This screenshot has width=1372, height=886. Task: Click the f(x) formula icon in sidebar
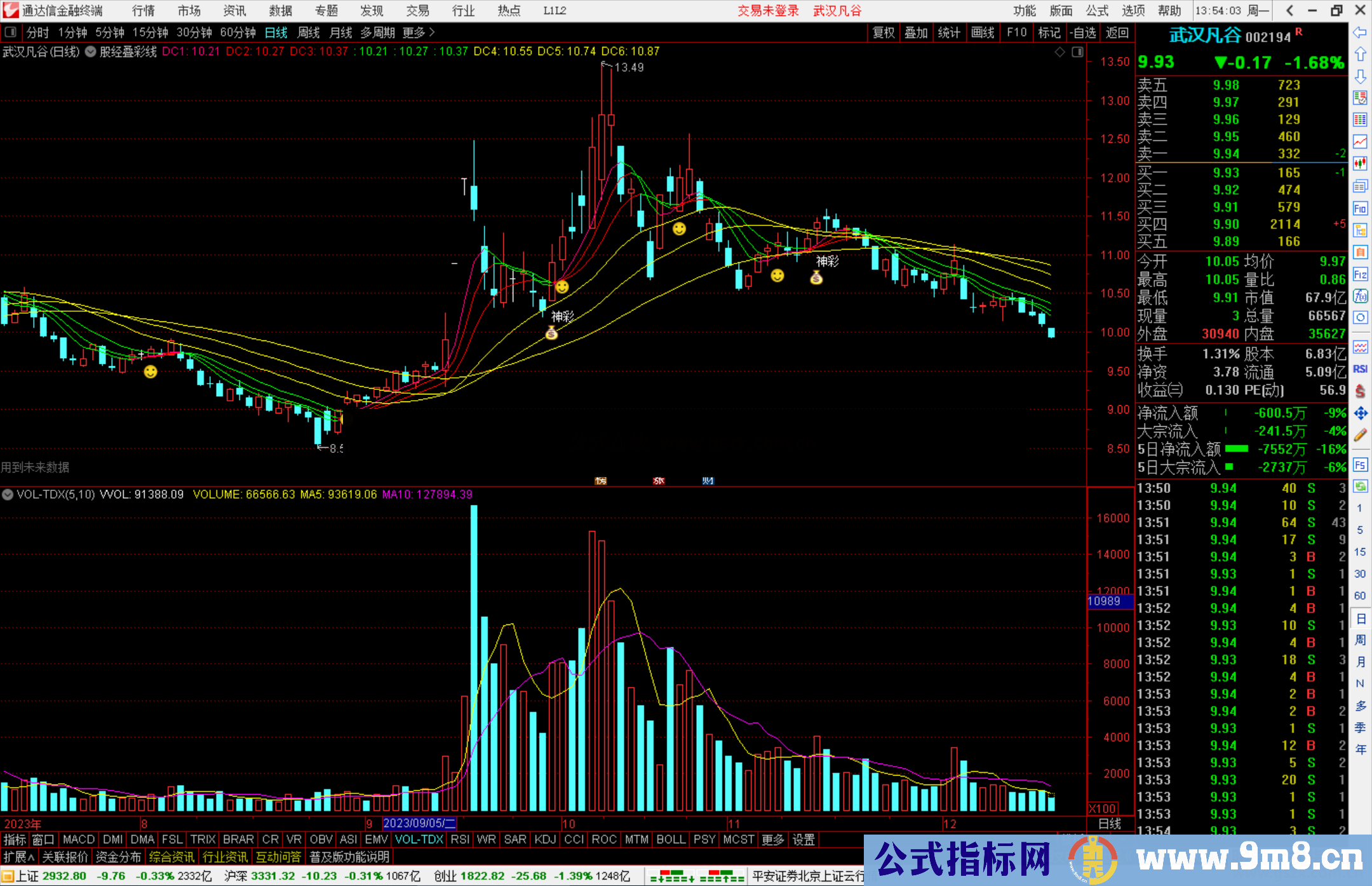tap(1360, 296)
